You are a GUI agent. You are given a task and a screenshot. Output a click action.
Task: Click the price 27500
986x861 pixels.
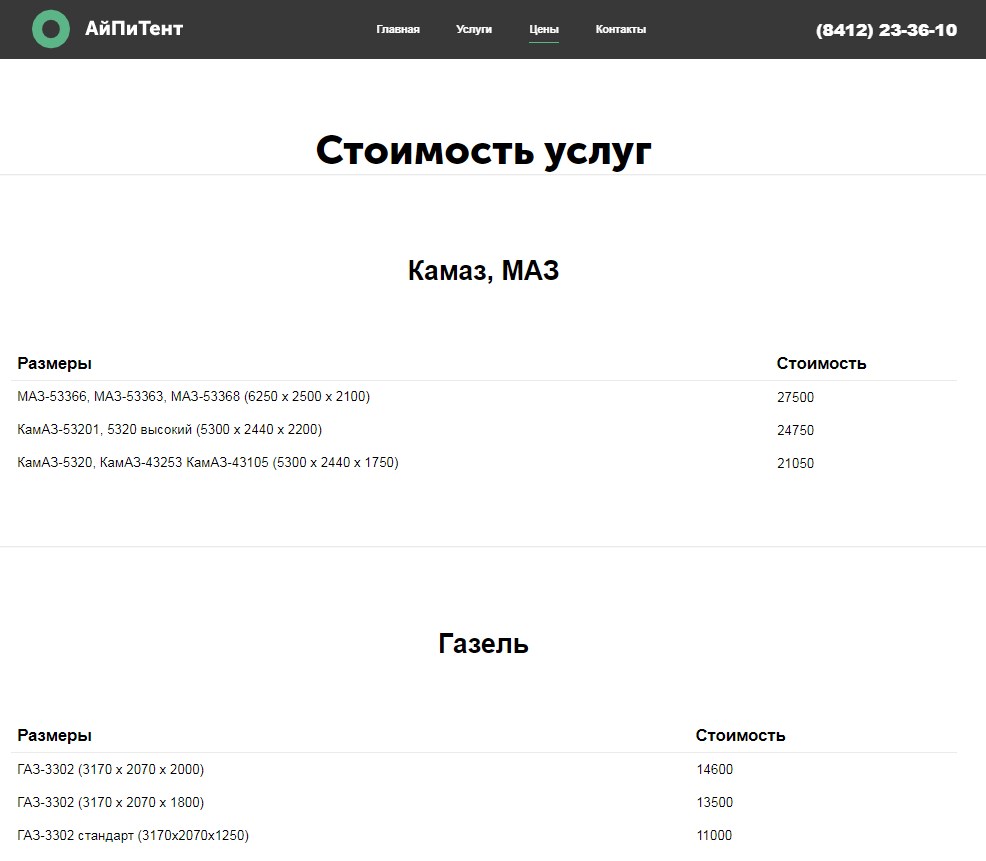pyautogui.click(x=795, y=397)
